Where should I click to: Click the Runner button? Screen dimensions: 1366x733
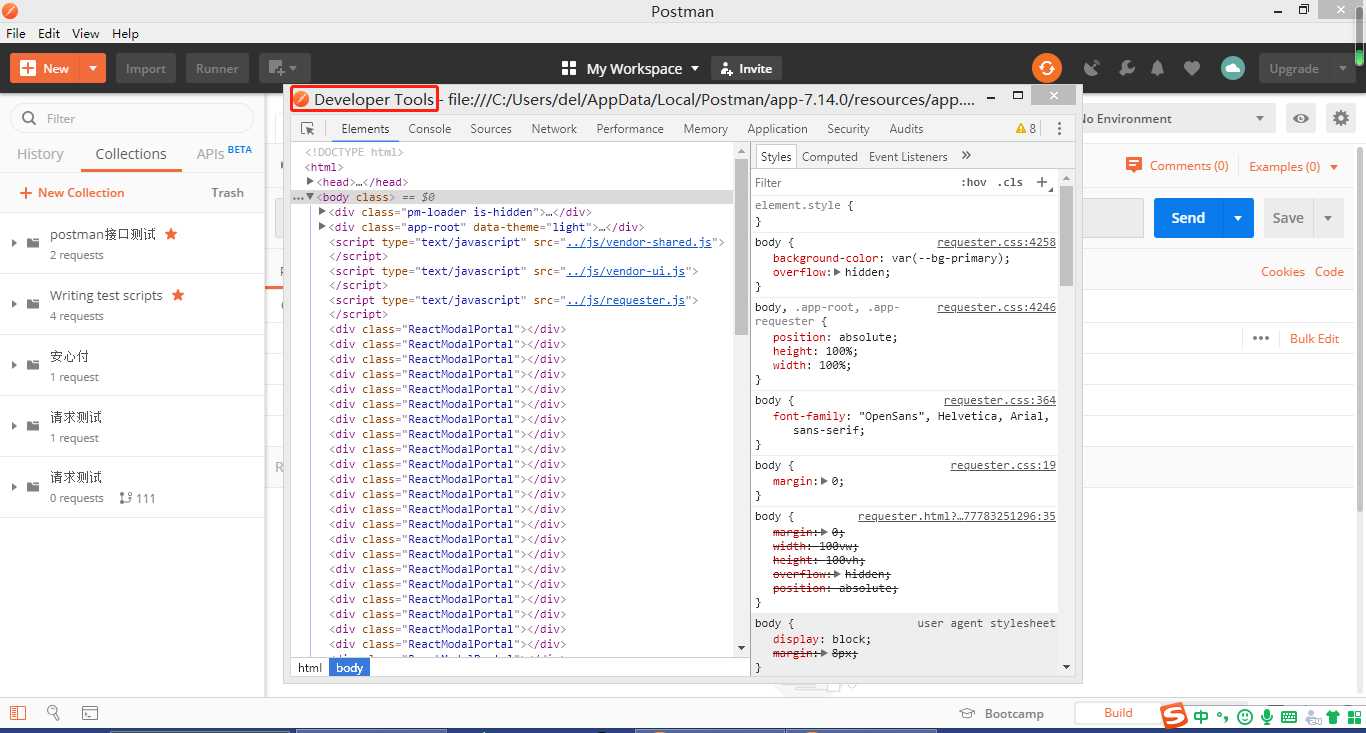[217, 68]
